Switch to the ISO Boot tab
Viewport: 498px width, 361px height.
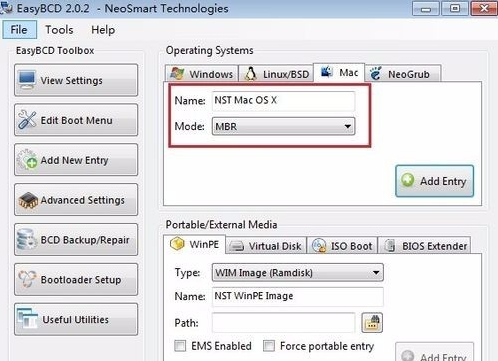[x=342, y=246]
